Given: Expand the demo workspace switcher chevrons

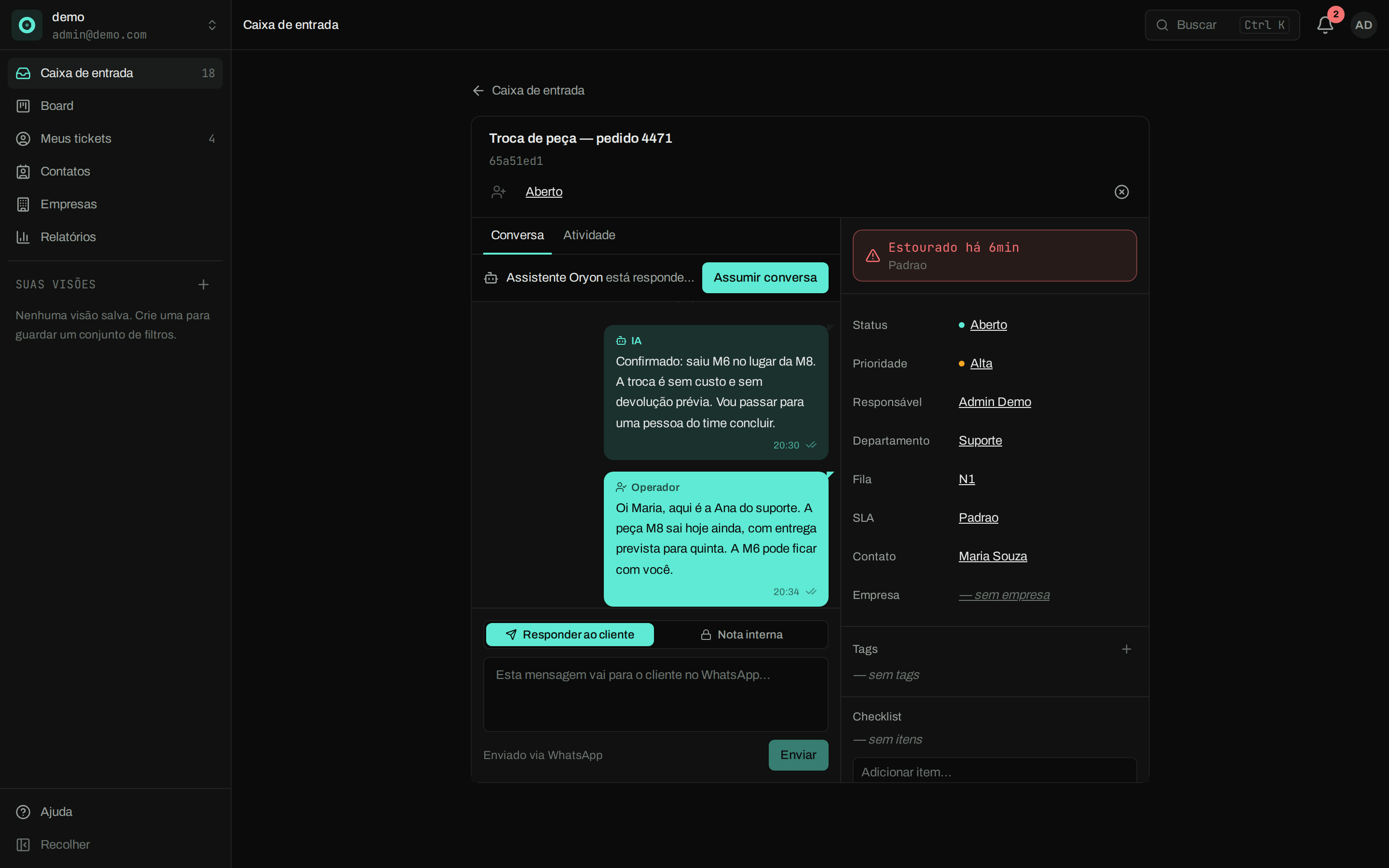Looking at the screenshot, I should click(x=212, y=25).
